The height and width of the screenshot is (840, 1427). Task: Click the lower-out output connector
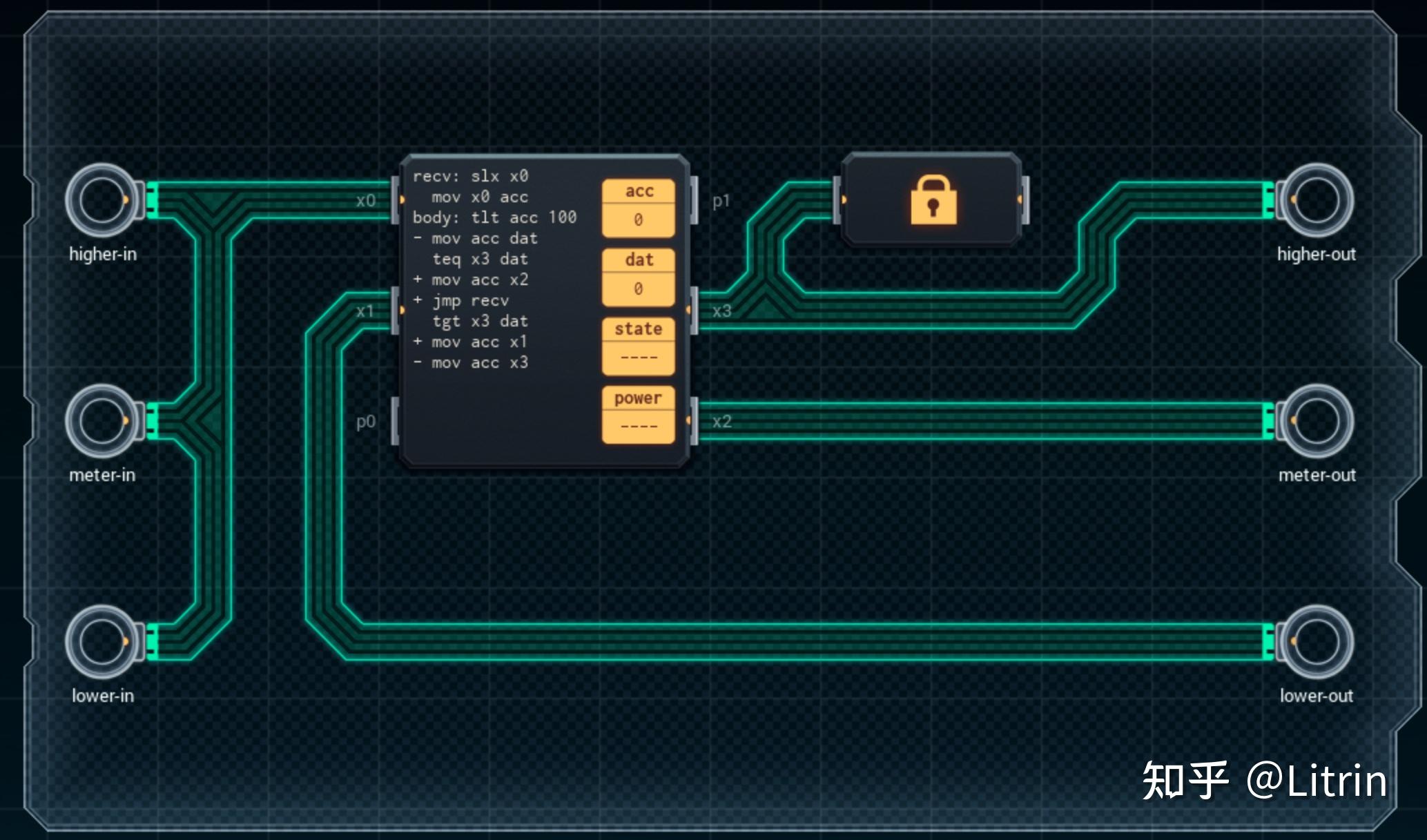click(1316, 642)
